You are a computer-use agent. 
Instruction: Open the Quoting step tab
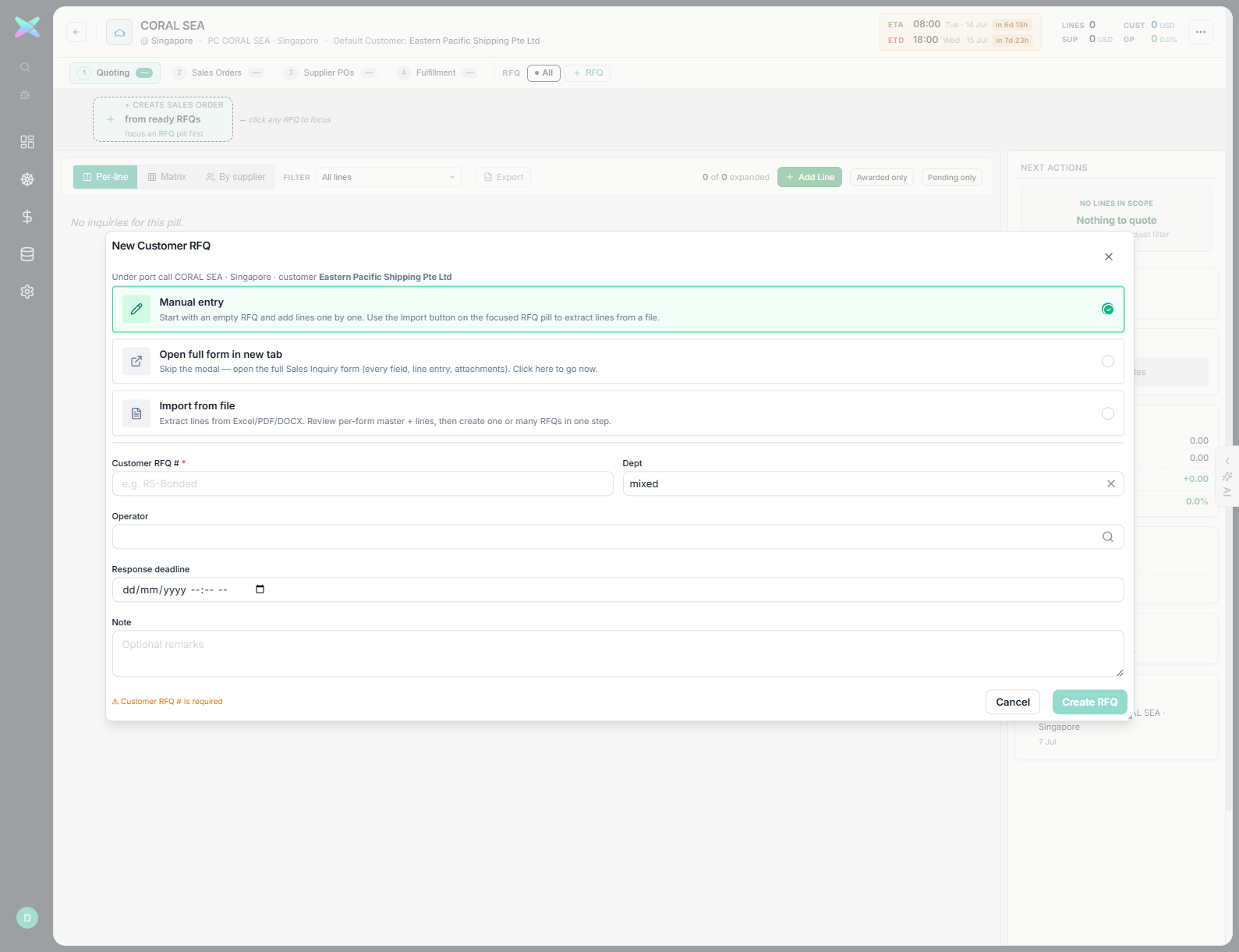point(115,73)
